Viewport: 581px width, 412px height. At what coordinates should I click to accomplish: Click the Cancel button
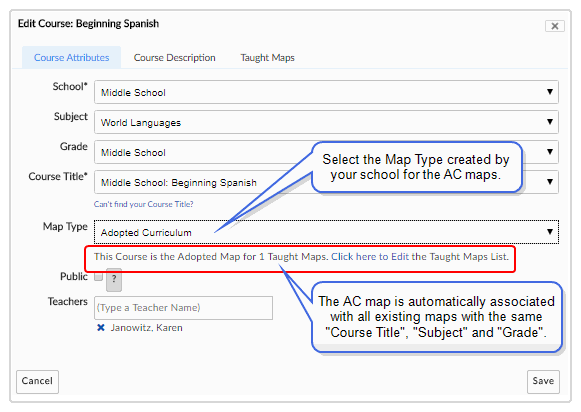point(37,381)
